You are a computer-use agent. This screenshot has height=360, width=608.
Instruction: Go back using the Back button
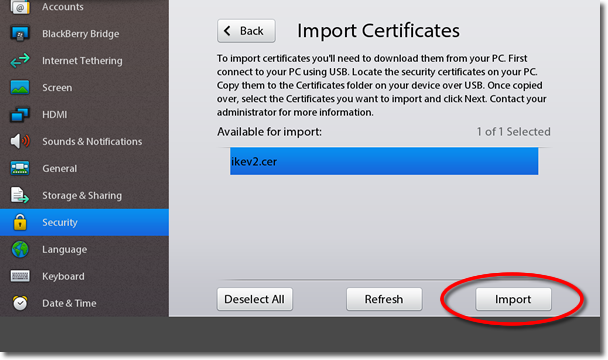click(x=246, y=31)
